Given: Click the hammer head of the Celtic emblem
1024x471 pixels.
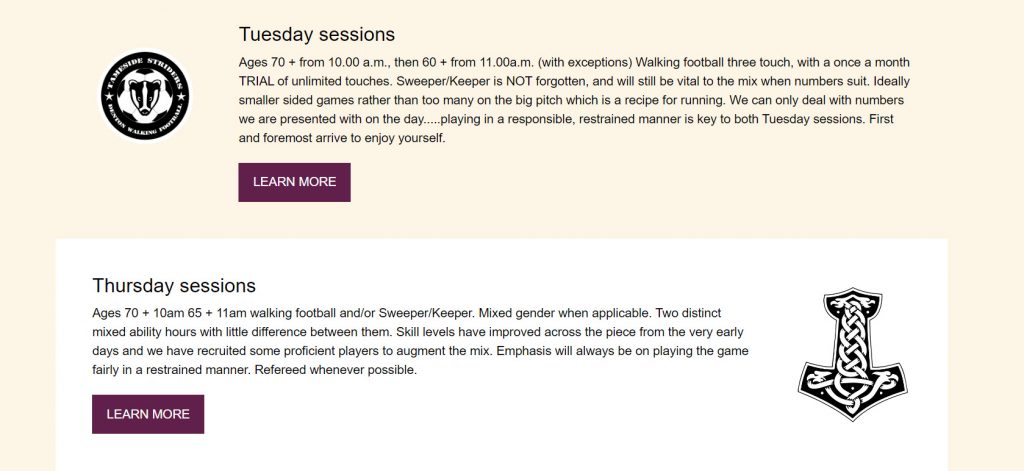Looking at the screenshot, I should point(852,391).
